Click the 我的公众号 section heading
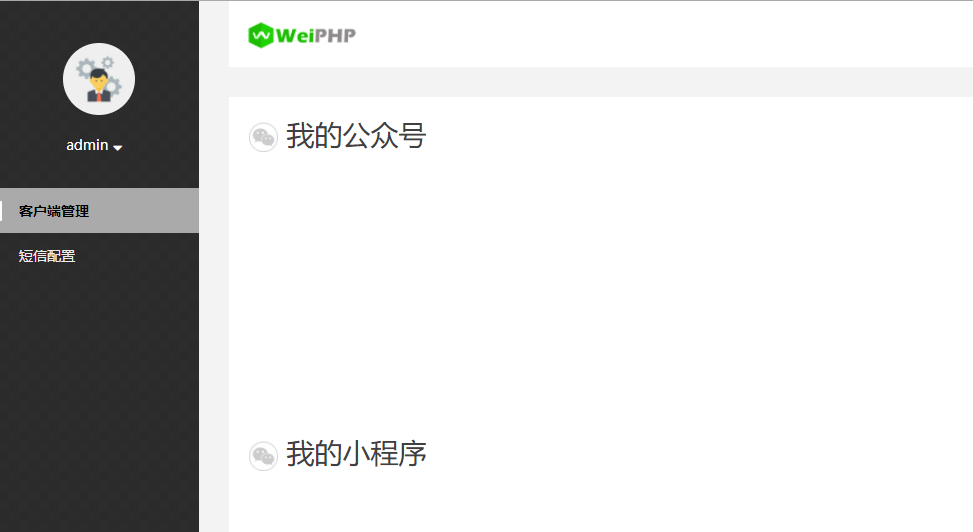 356,136
